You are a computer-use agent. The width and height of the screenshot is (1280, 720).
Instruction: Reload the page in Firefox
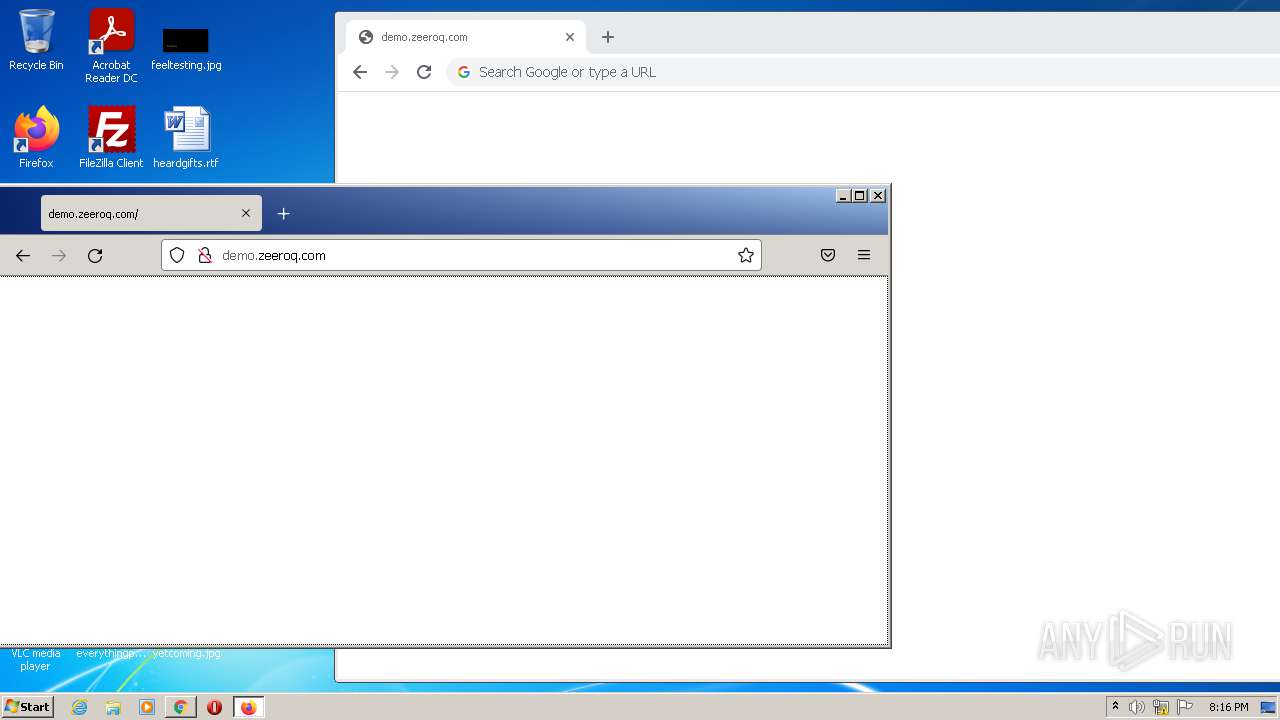point(95,256)
